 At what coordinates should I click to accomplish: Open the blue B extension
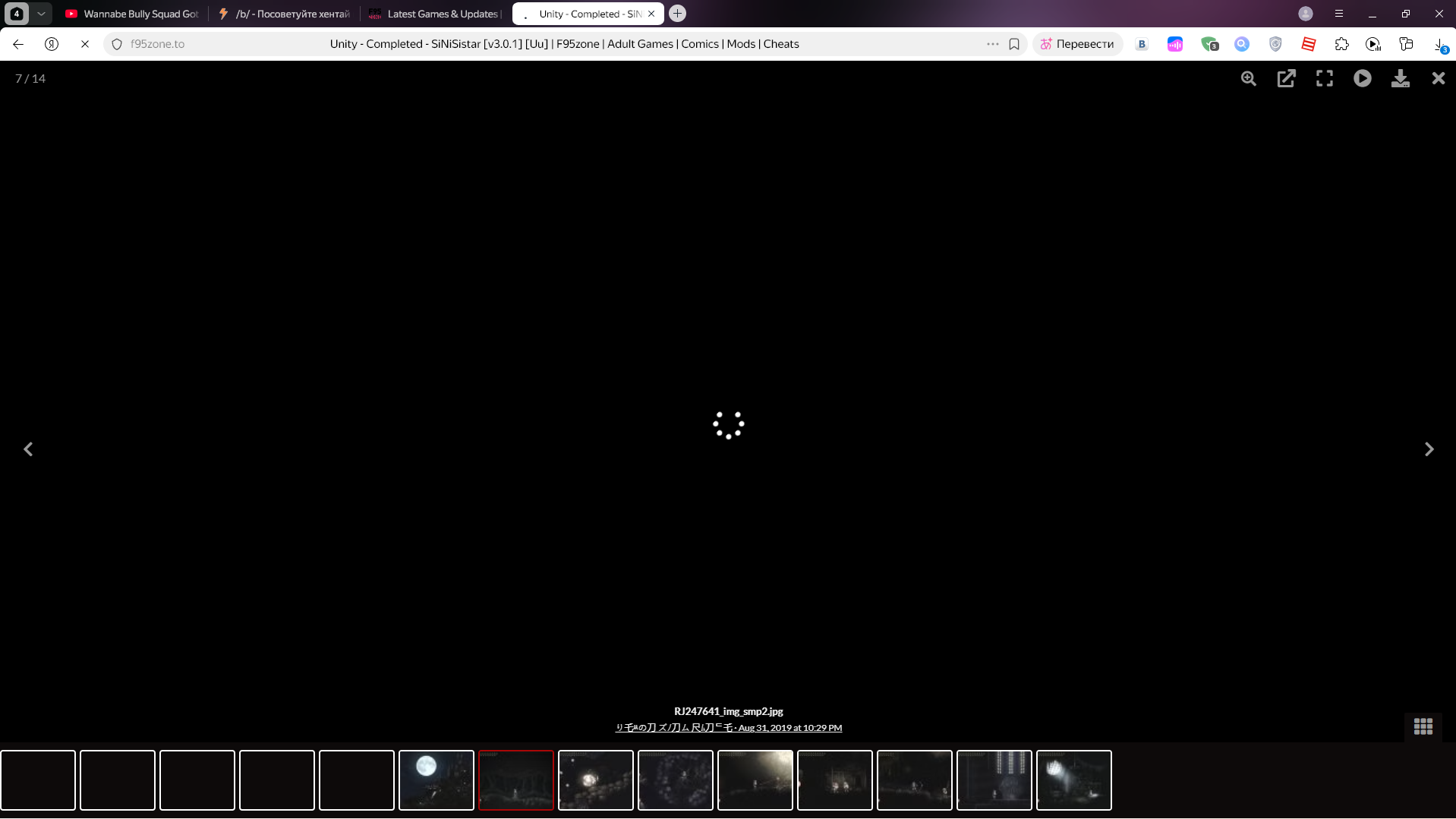pos(1142,44)
